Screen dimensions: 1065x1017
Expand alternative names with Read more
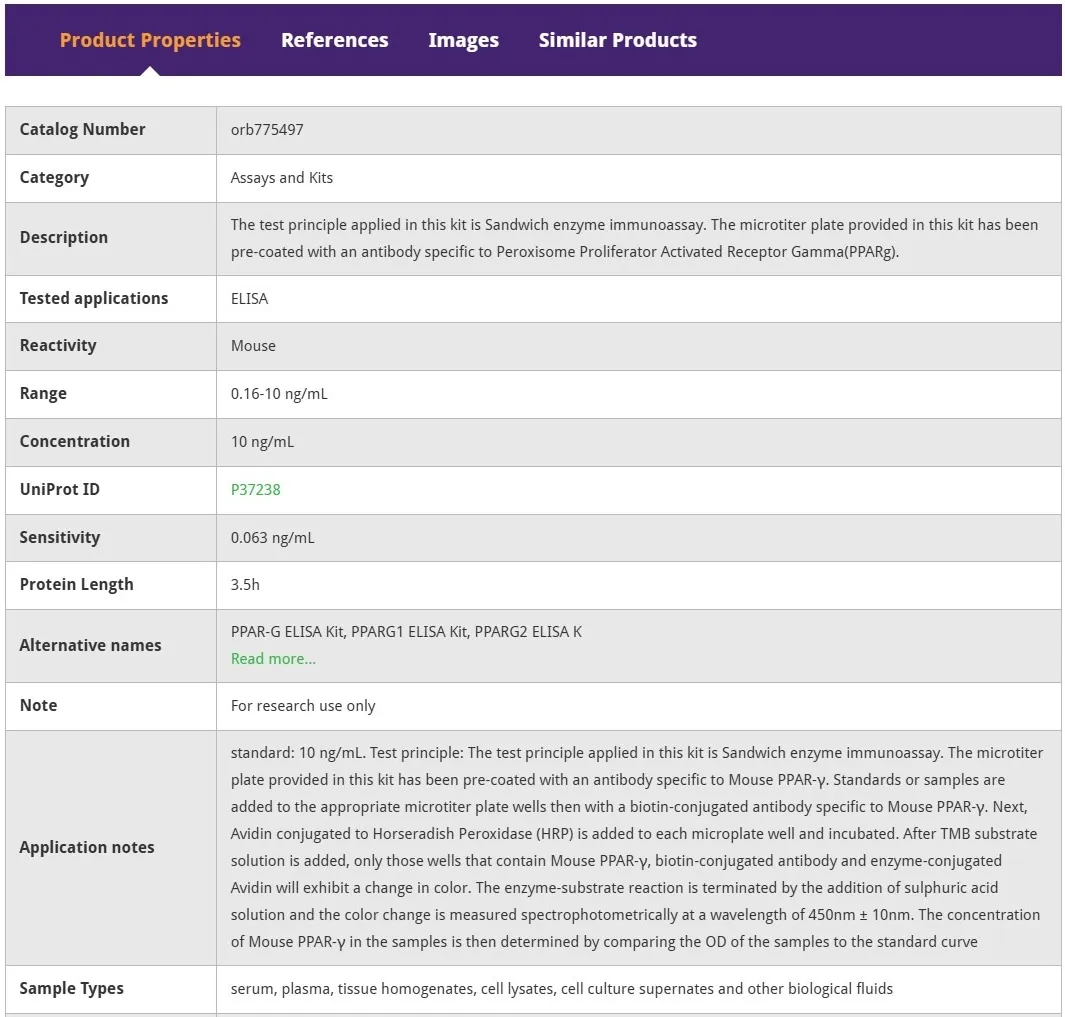273,659
